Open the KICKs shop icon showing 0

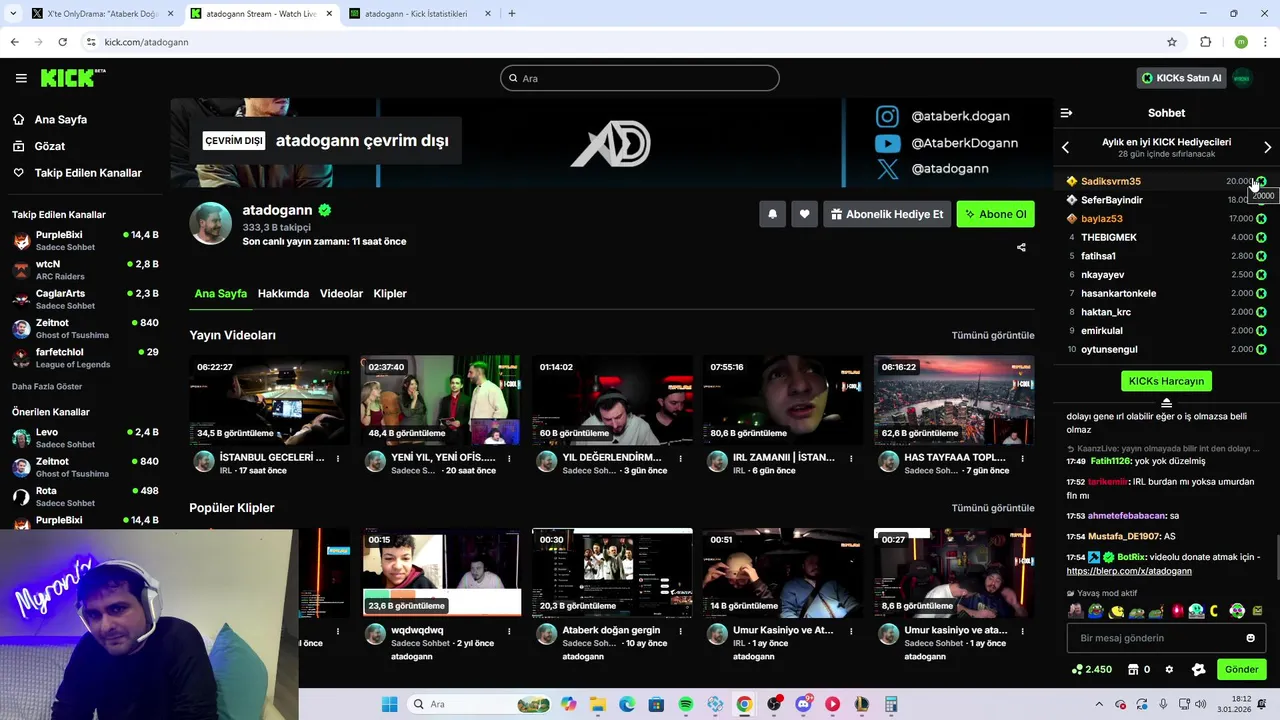pyautogui.click(x=1139, y=670)
